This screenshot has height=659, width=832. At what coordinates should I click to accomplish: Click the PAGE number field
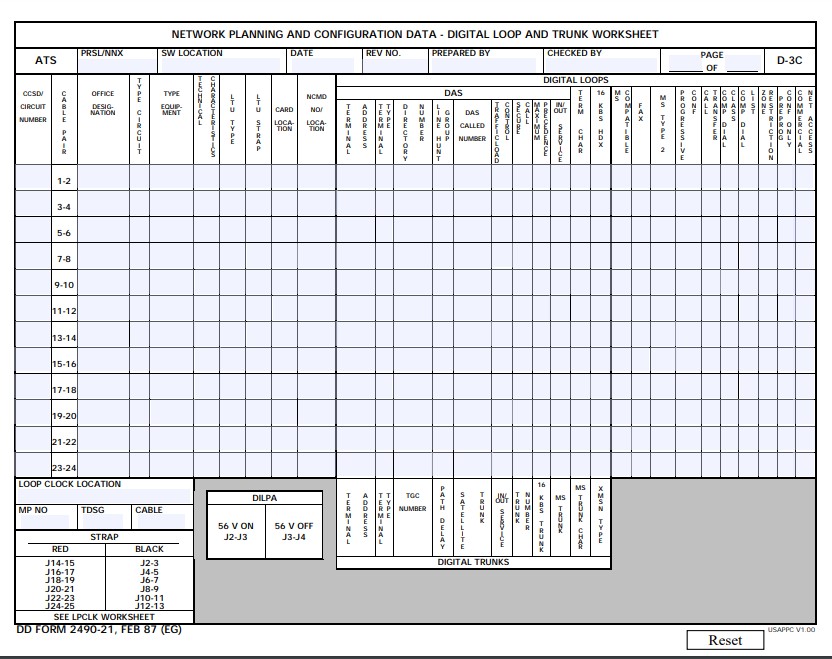tap(685, 63)
